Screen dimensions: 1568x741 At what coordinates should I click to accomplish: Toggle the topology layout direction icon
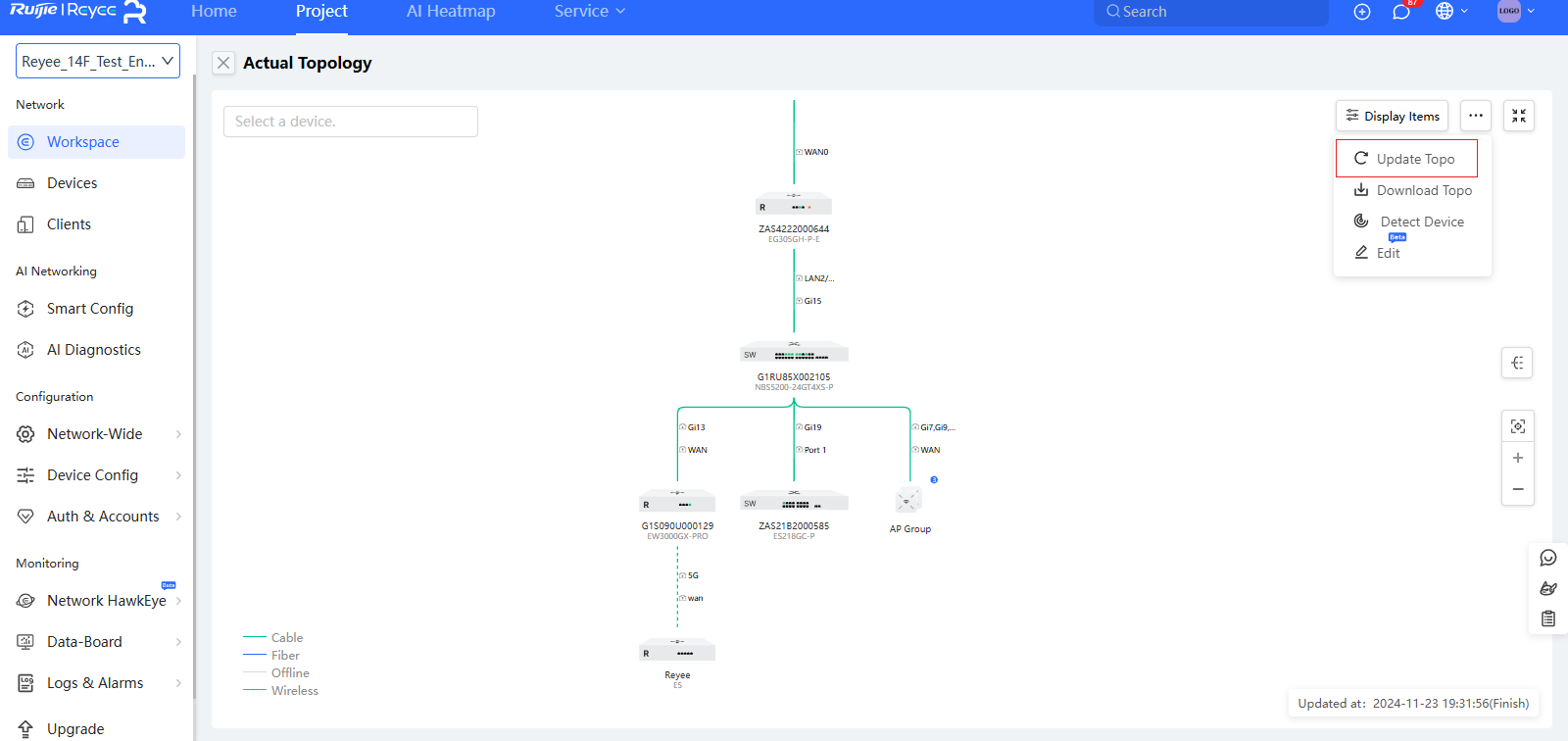(1517, 363)
